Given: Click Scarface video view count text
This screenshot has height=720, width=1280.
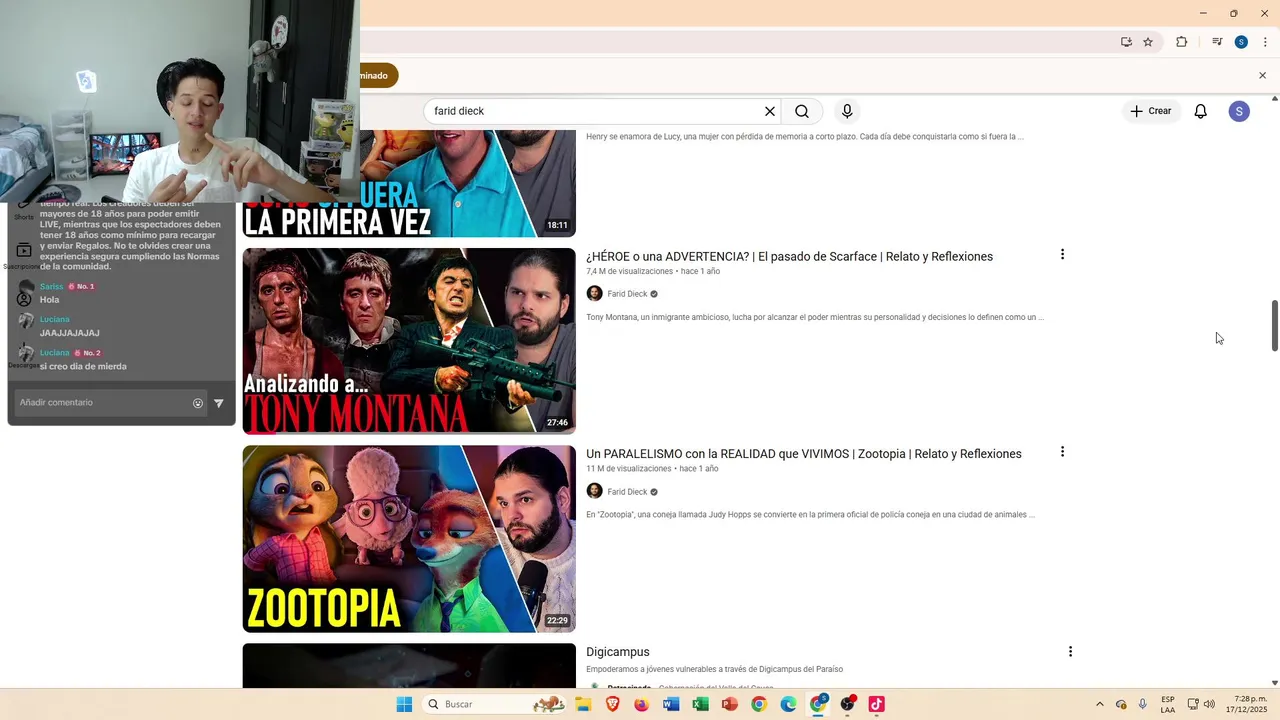Looking at the screenshot, I should click(629, 271).
